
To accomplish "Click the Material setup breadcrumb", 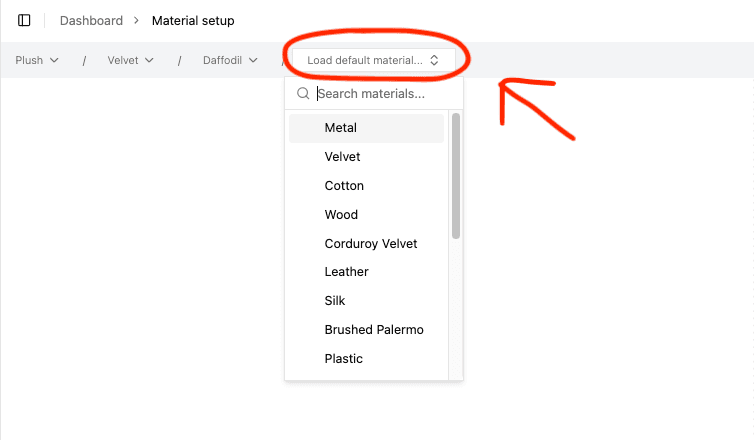I will click(193, 21).
